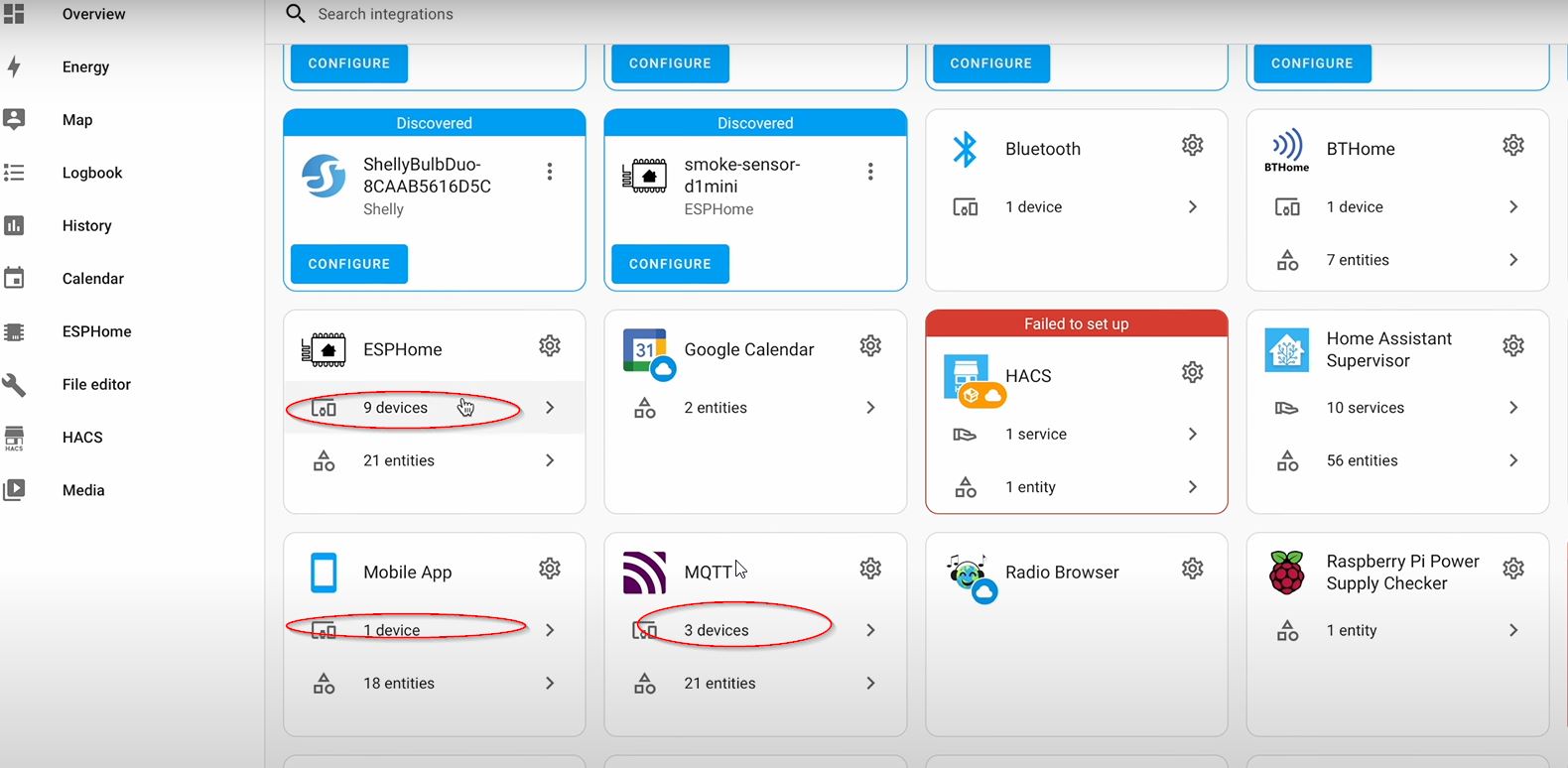Open settings gear on ESPHome card
The height and width of the screenshot is (768, 1568).
[550, 345]
